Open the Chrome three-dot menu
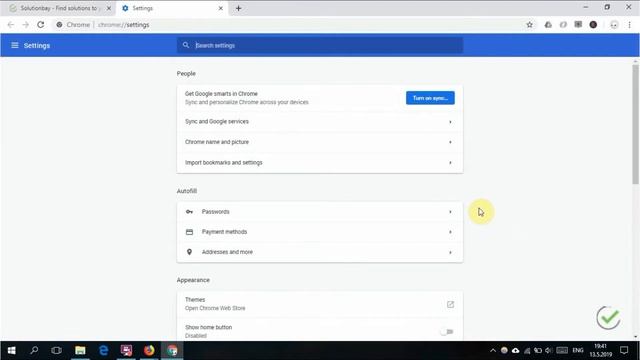640x360 pixels. pyautogui.click(x=629, y=25)
